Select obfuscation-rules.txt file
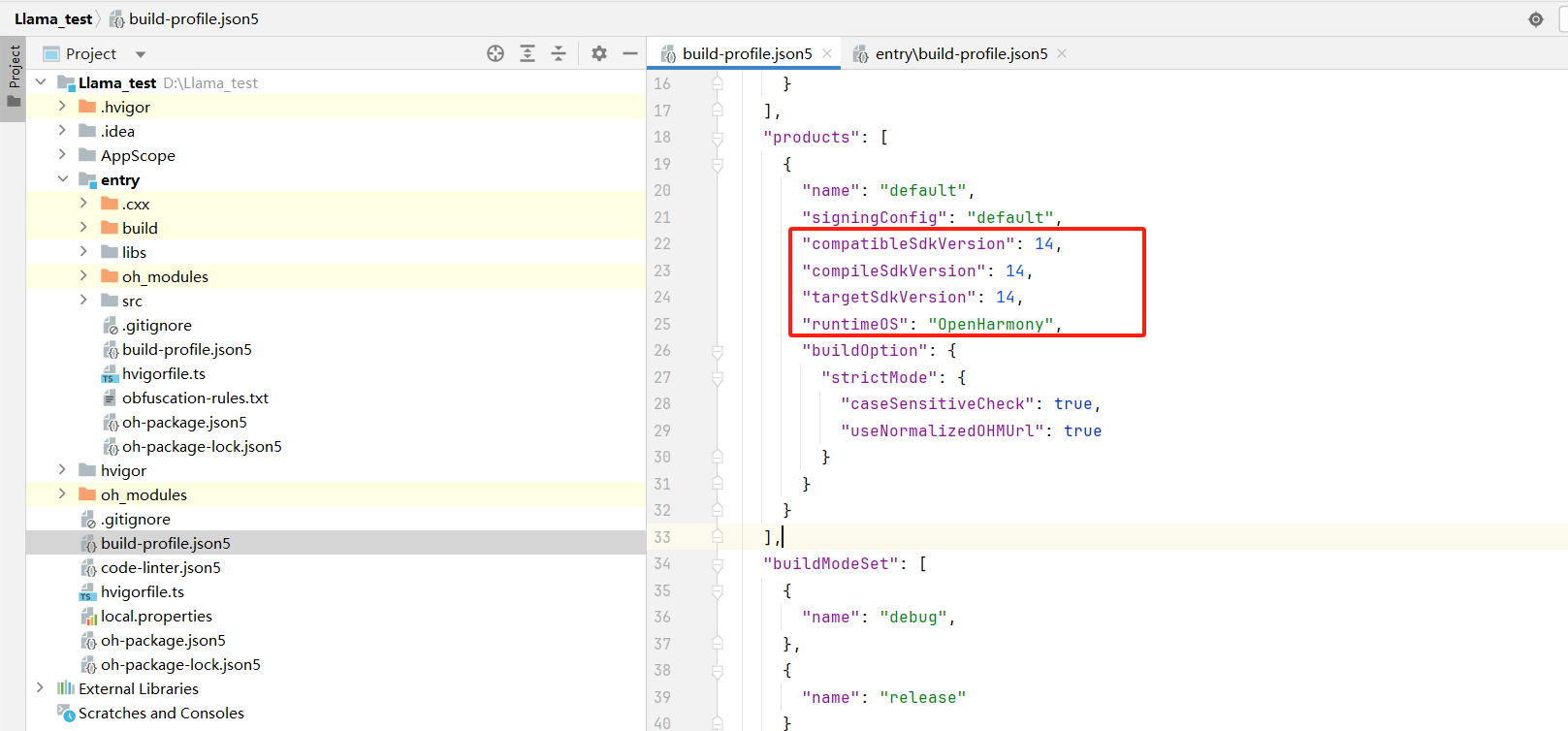Image resolution: width=1568 pixels, height=731 pixels. 195,397
